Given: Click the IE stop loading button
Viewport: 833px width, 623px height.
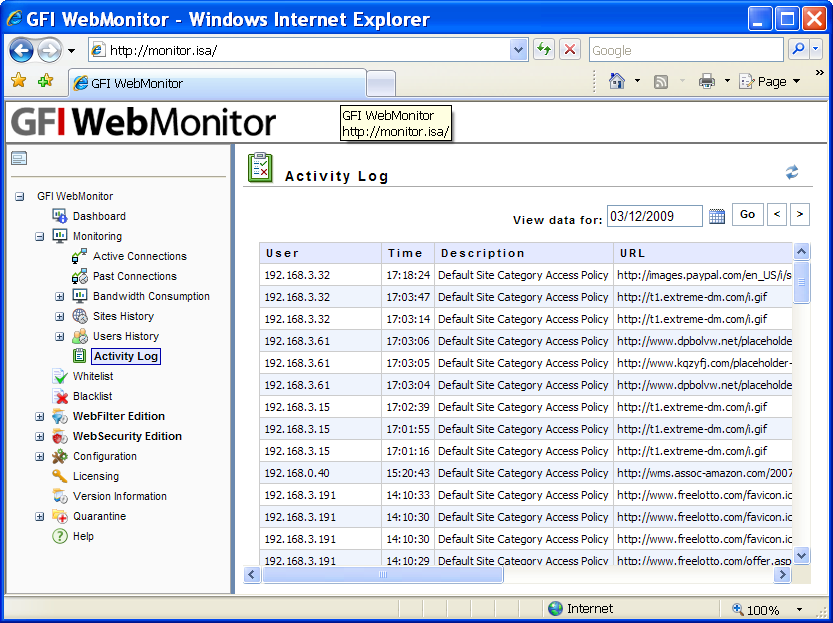Looking at the screenshot, I should 569,50.
